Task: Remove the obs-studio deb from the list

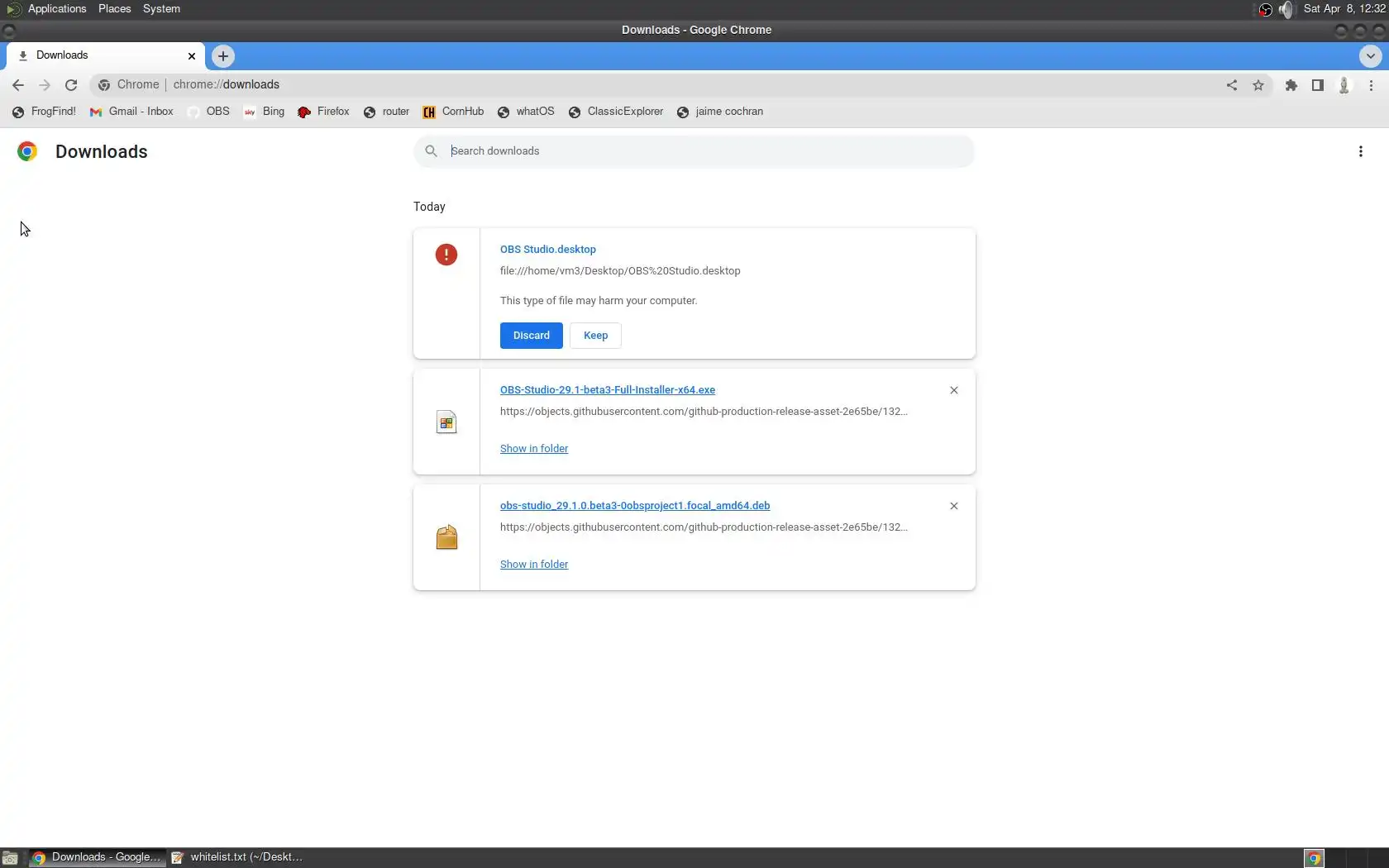Action: 954,506
